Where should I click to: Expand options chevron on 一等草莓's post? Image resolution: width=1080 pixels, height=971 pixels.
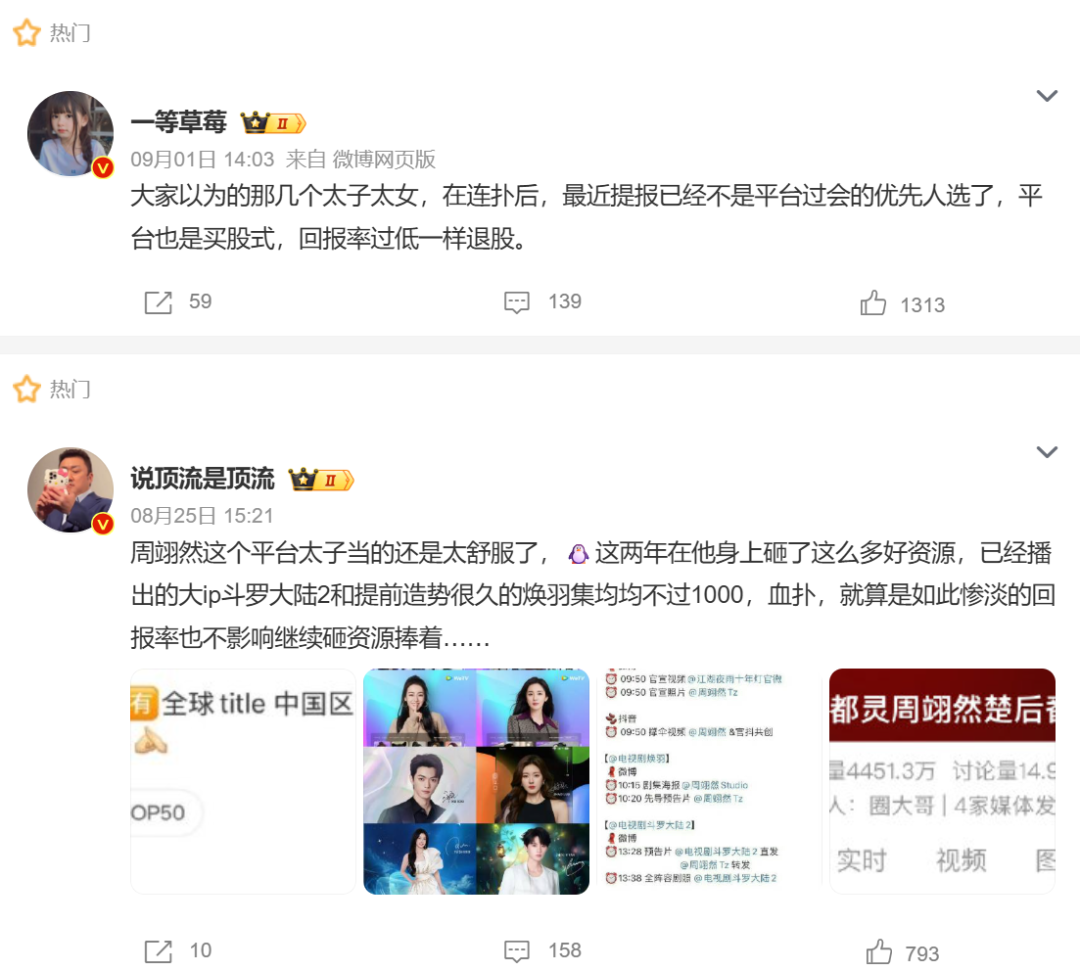pyautogui.click(x=1047, y=96)
